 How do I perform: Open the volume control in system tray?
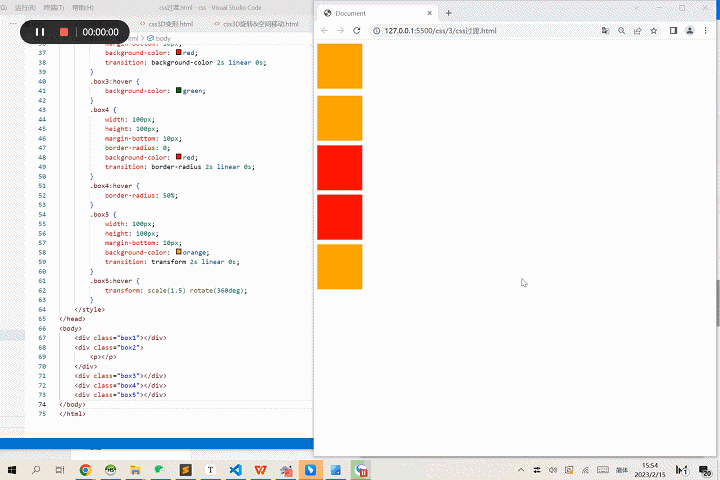pos(553,470)
